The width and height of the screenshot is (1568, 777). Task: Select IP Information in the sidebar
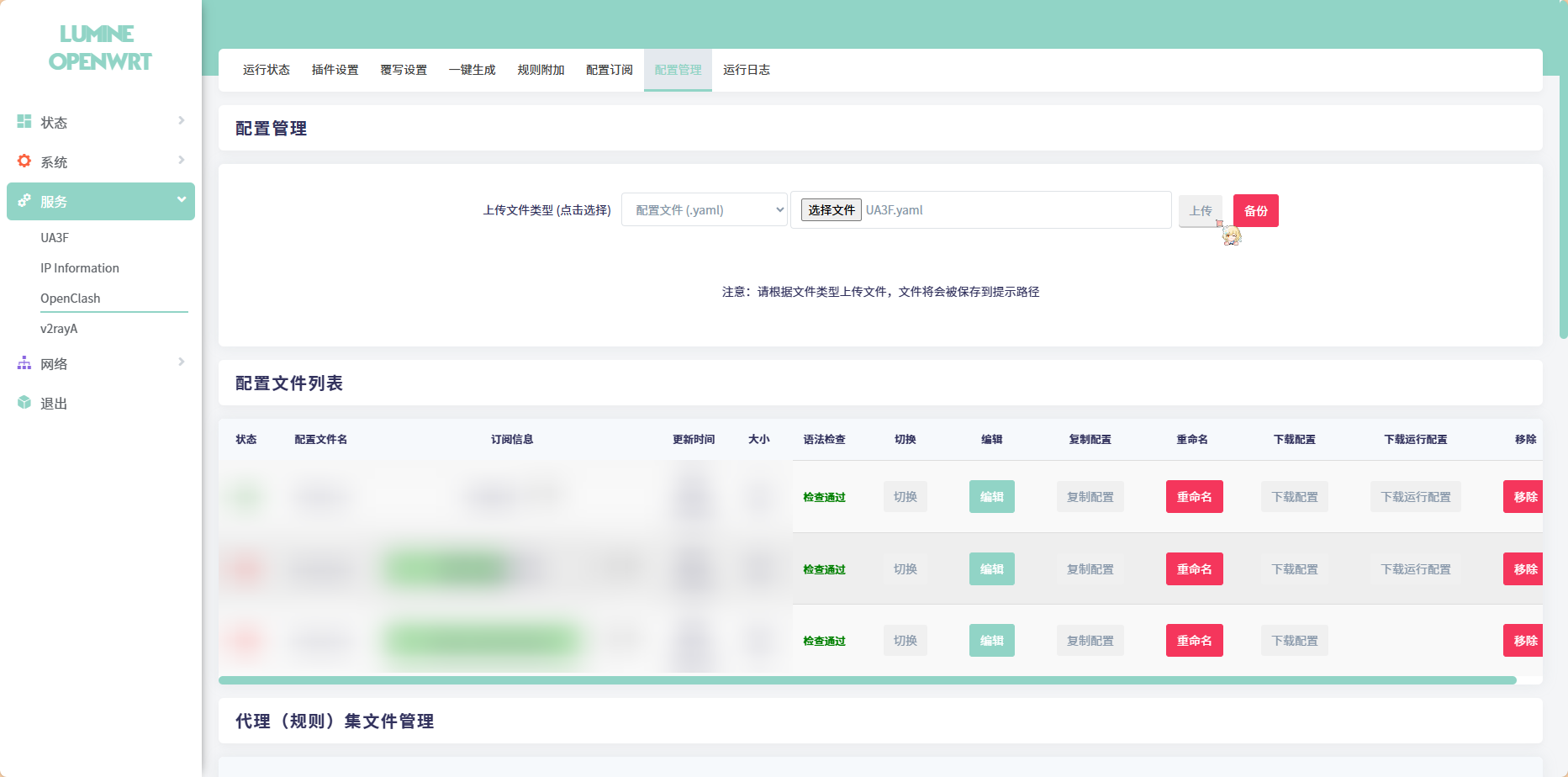tap(80, 268)
